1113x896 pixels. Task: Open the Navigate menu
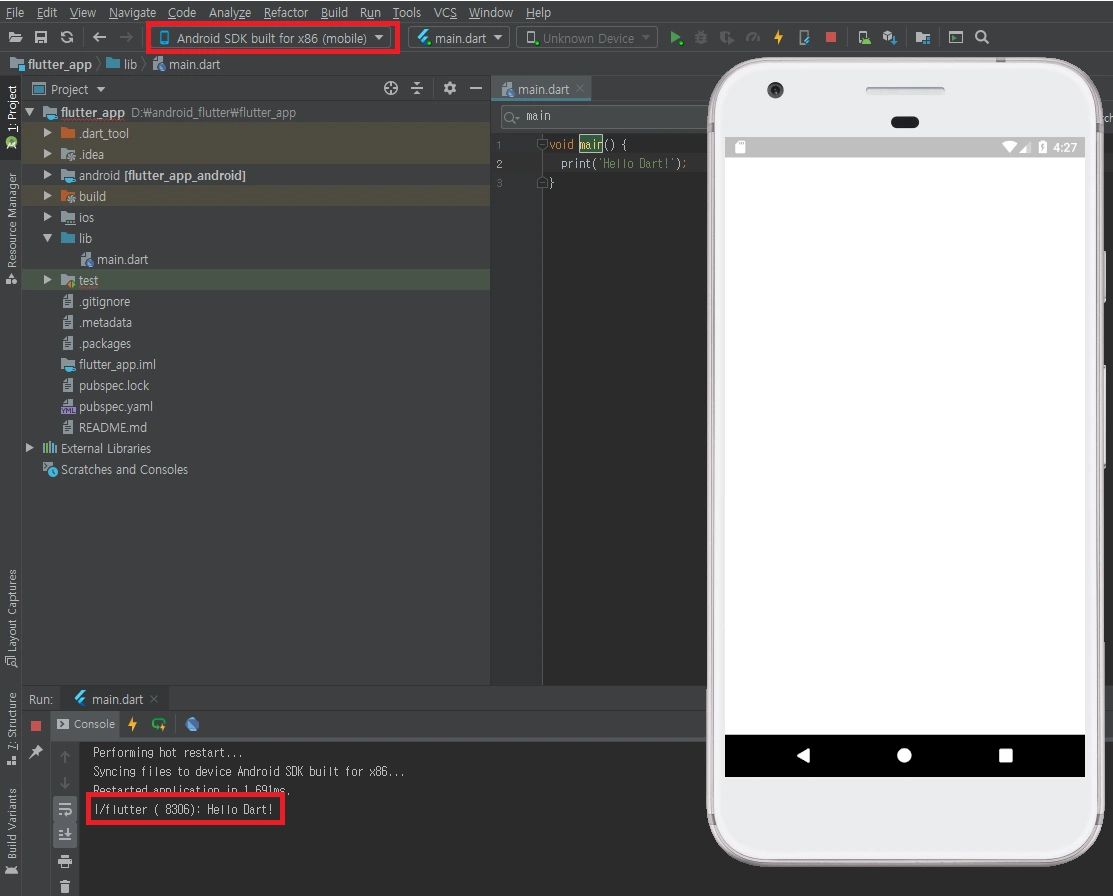[x=132, y=13]
